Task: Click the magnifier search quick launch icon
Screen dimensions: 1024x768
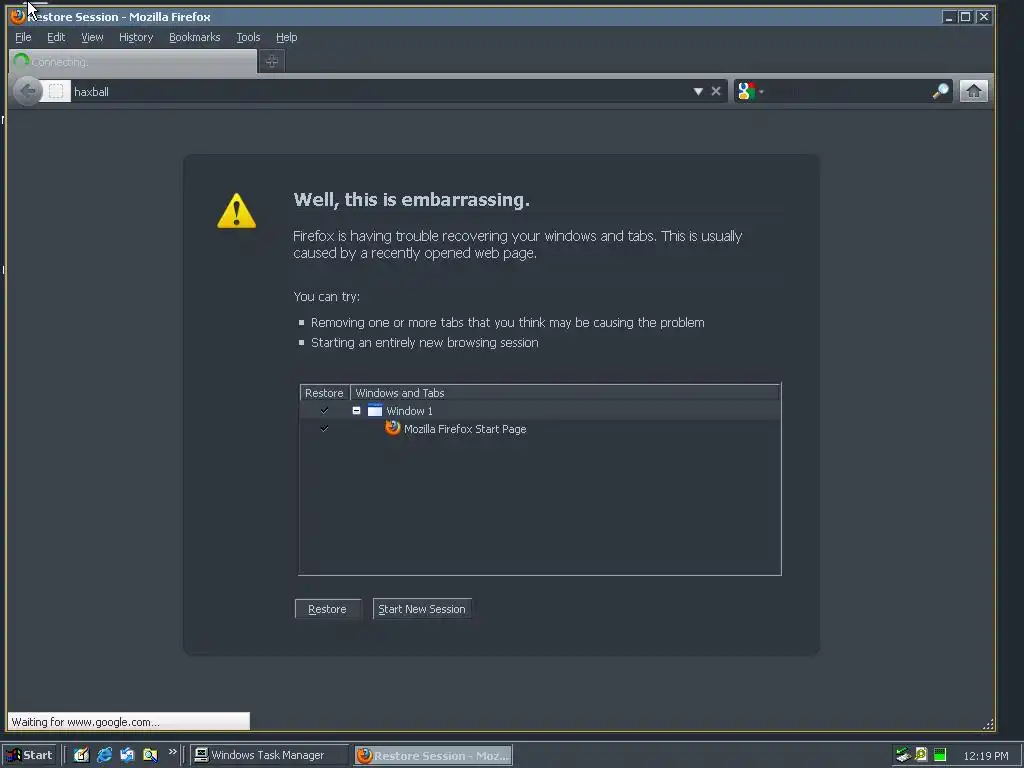Action: (150, 755)
